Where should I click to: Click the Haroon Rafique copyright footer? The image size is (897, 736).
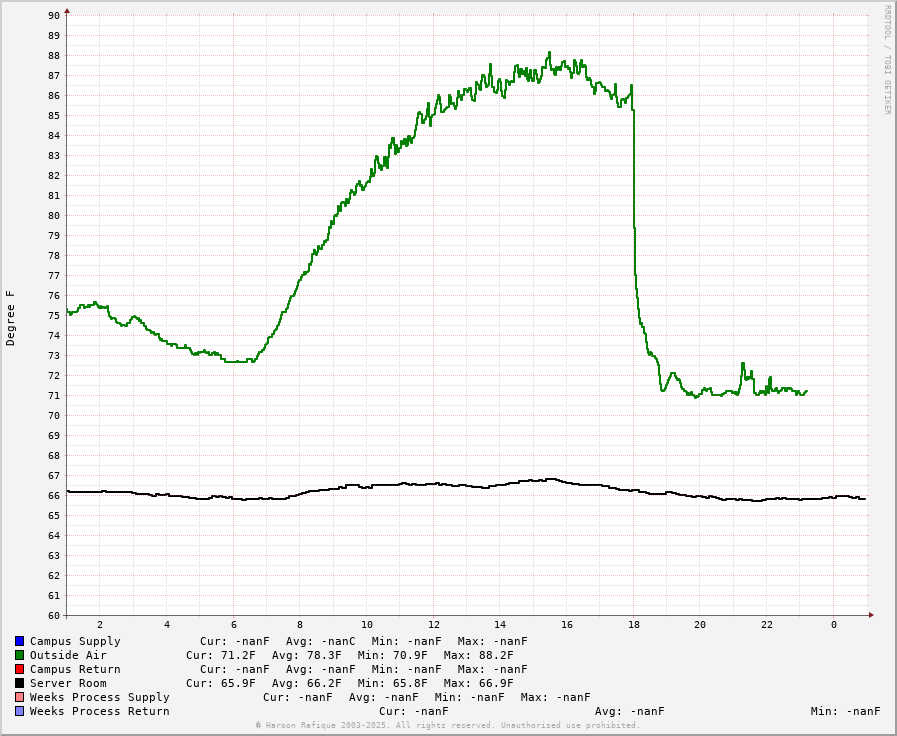448,725
